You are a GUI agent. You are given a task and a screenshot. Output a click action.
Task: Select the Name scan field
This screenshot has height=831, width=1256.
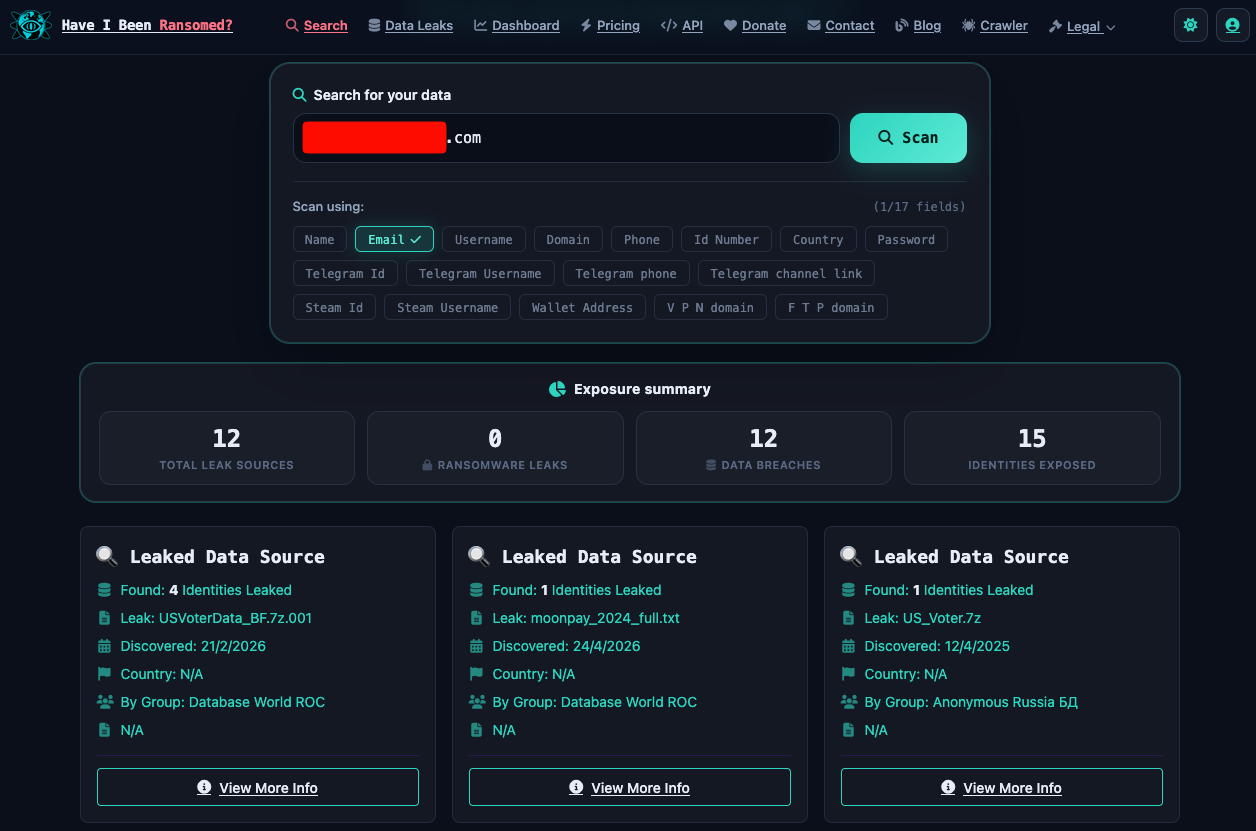320,239
